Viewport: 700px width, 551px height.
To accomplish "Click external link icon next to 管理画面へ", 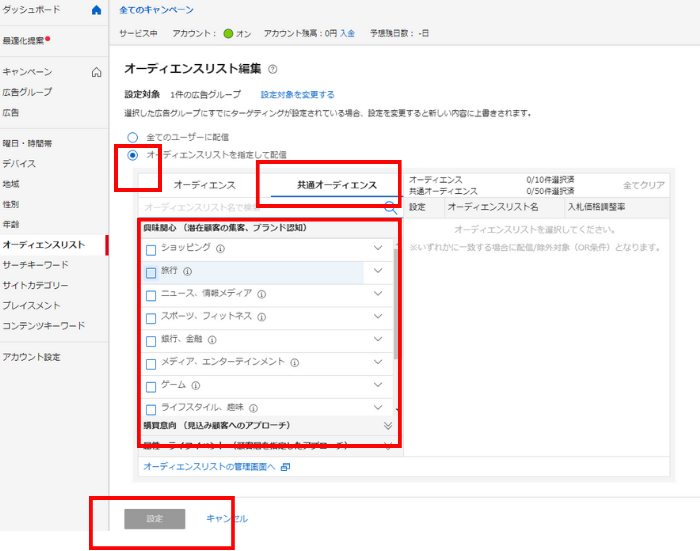I will point(285,467).
